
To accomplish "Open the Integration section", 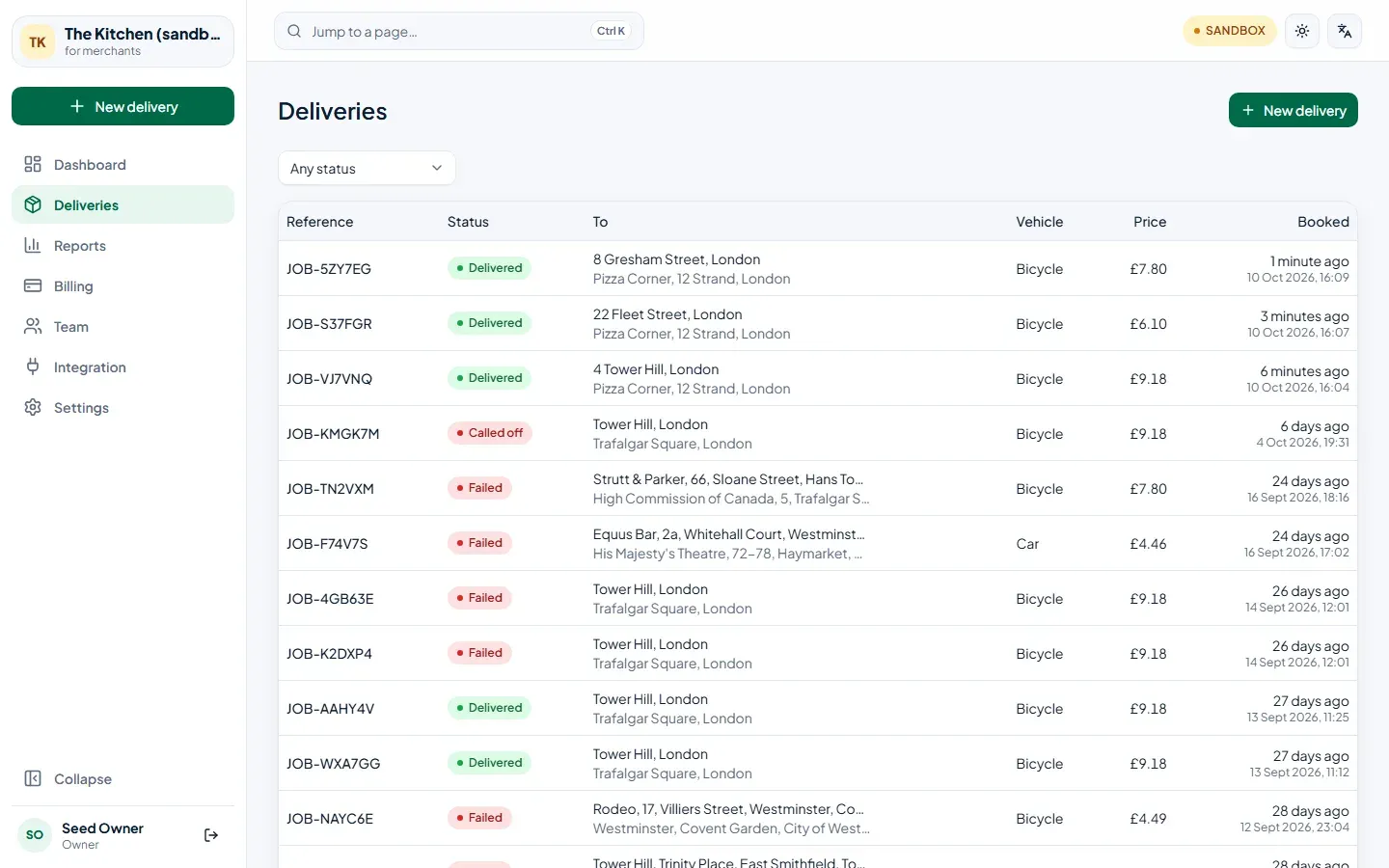I will click(x=123, y=366).
